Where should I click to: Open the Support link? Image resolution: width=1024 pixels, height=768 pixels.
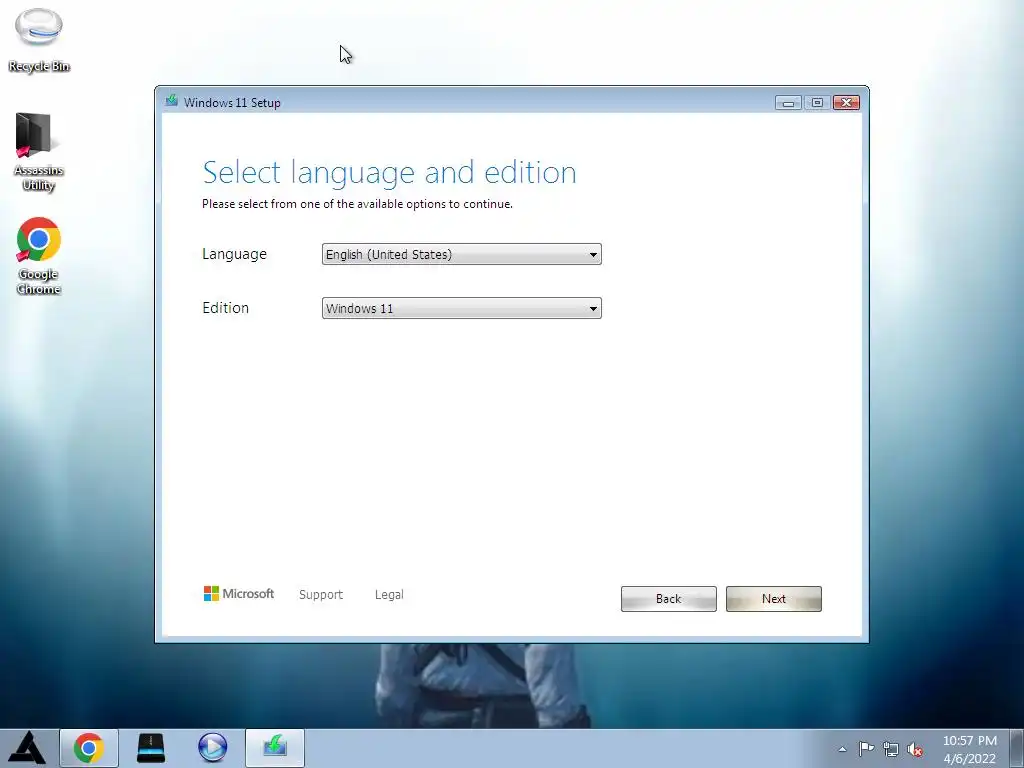[x=321, y=594]
